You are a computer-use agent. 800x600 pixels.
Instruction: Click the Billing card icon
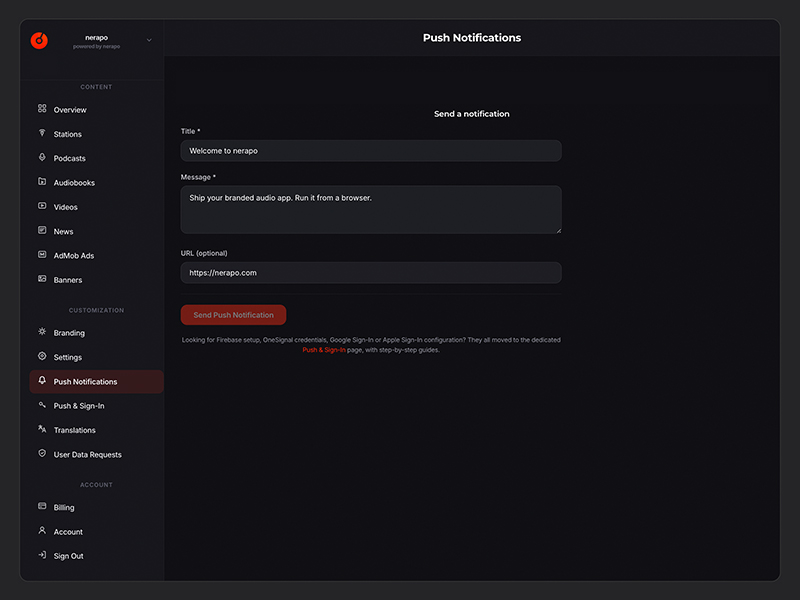(42, 506)
